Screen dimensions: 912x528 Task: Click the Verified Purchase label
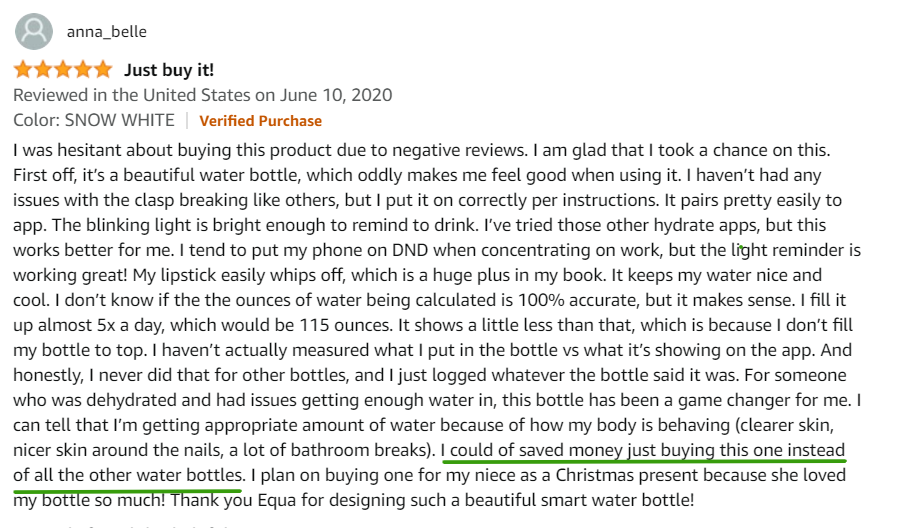tap(261, 121)
